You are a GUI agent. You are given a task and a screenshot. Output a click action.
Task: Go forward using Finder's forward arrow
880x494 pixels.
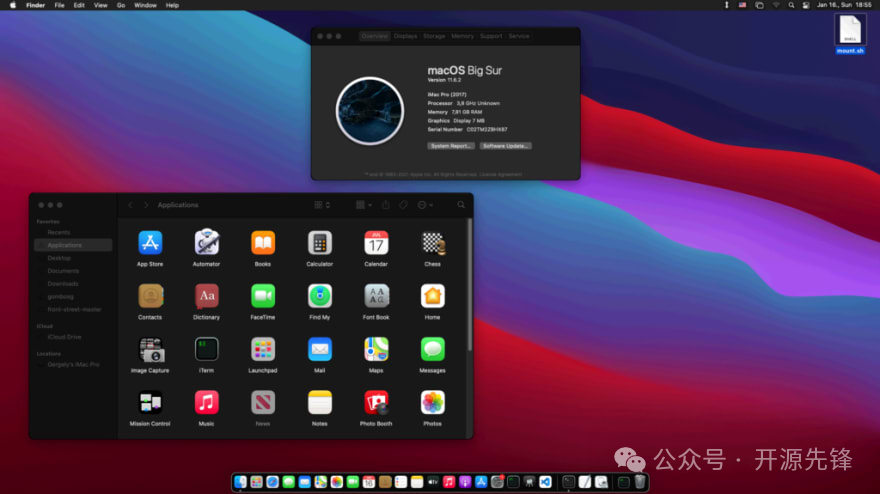click(146, 205)
